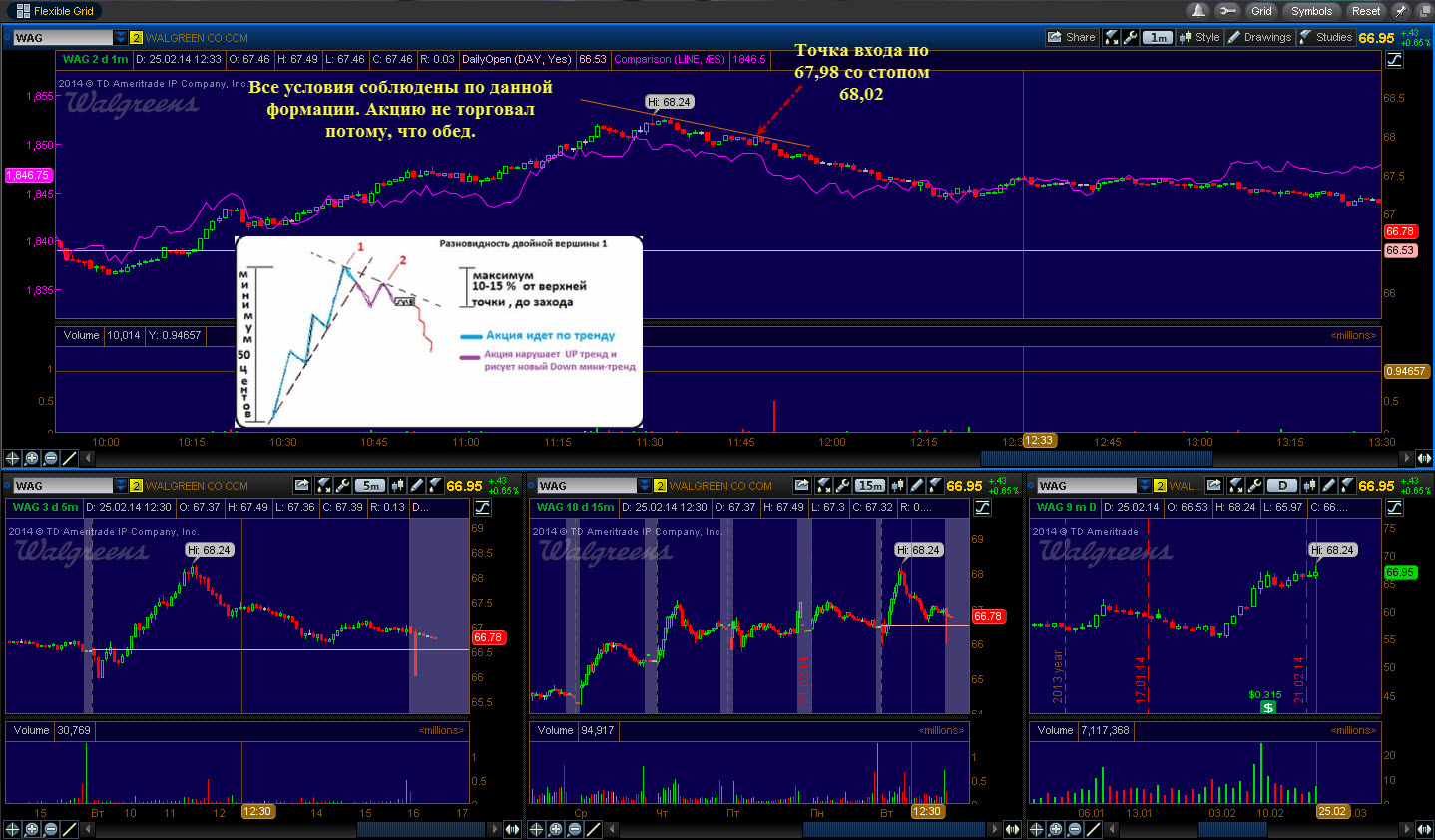Image resolution: width=1435 pixels, height=840 pixels.
Task: Click the drawings pencil icon in 15m chart
Action: tap(916, 485)
